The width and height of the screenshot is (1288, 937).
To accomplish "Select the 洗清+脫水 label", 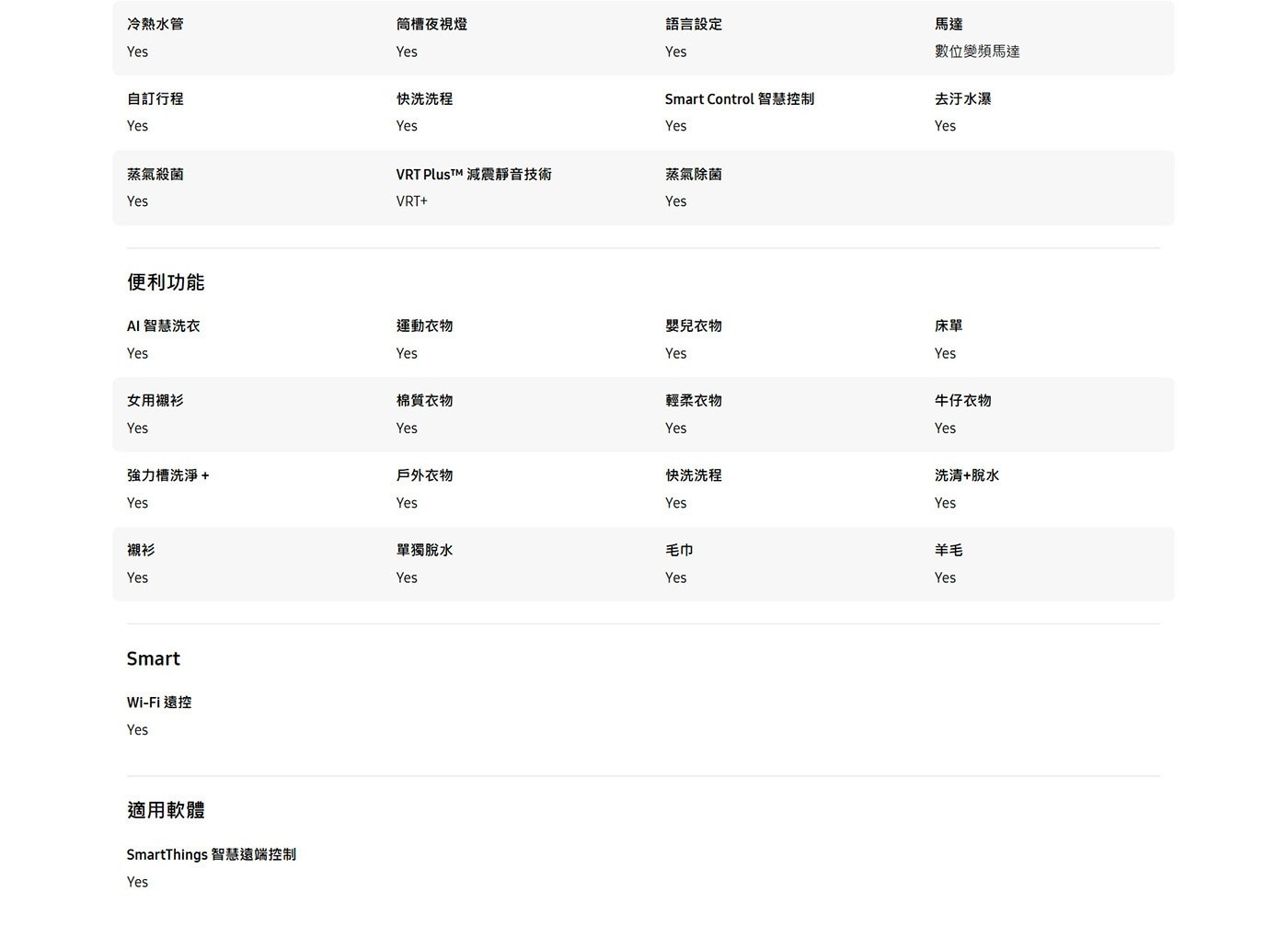I will (967, 475).
